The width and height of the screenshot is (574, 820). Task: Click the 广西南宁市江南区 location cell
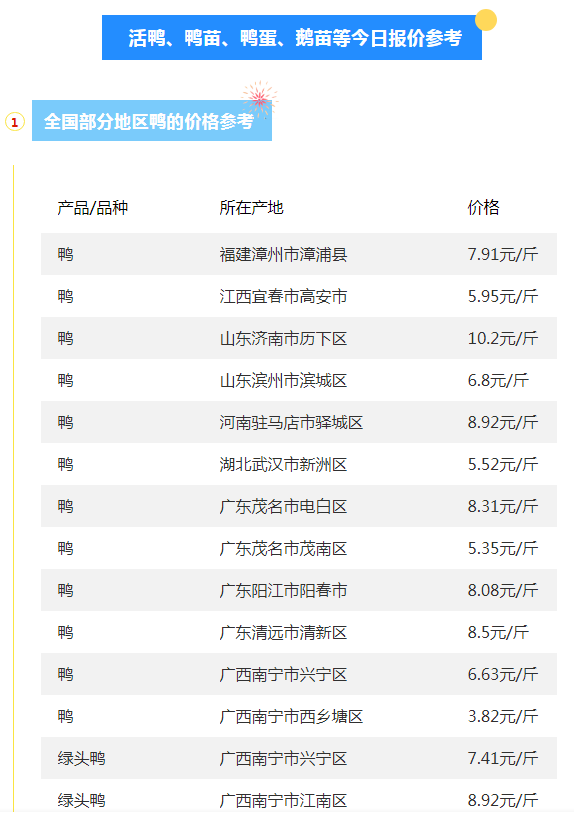point(283,801)
